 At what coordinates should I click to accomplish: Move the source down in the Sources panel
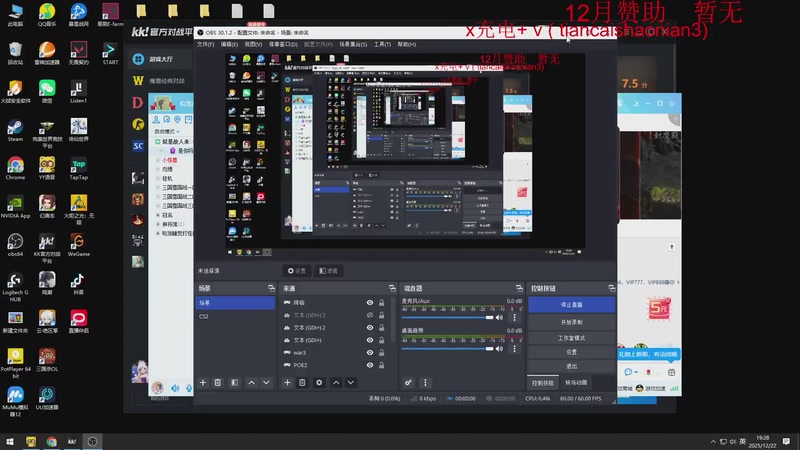[x=351, y=382]
